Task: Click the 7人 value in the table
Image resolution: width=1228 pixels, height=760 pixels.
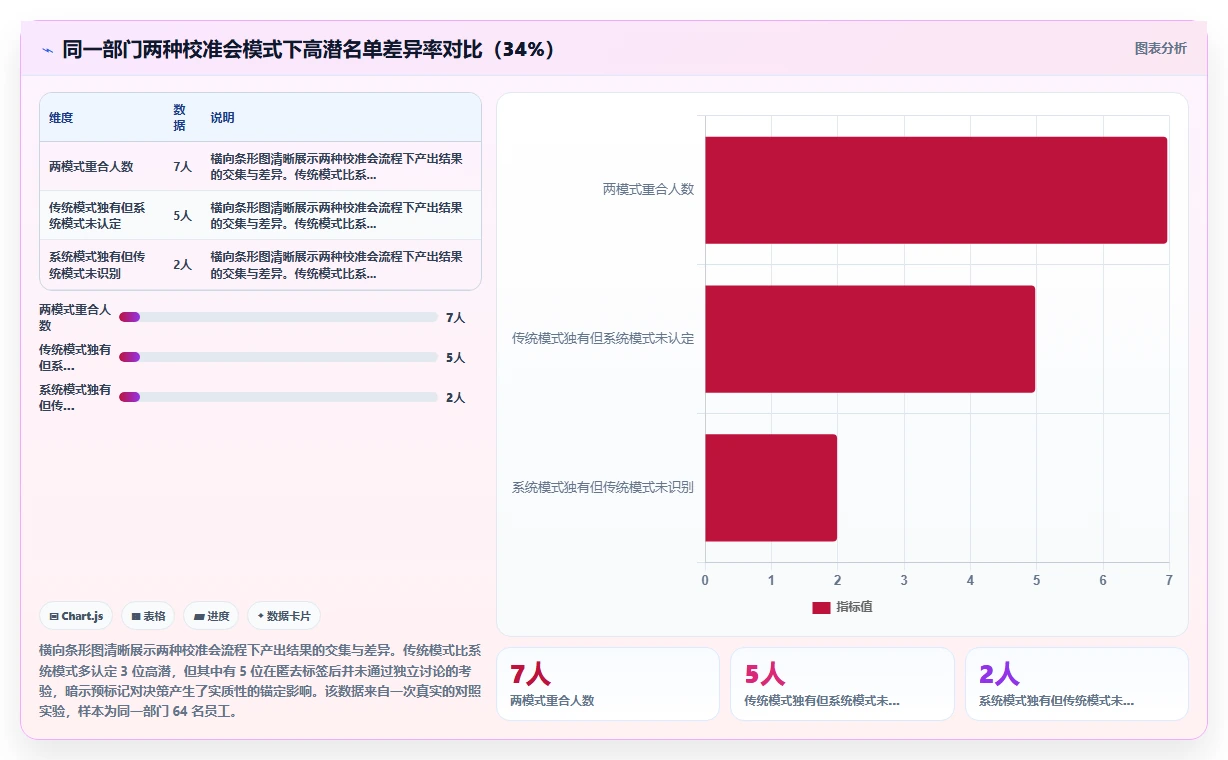Action: coord(182,167)
